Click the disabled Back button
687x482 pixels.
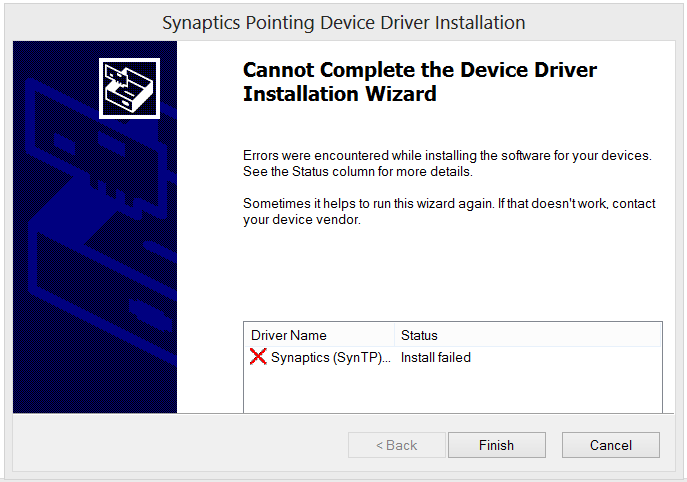point(397,445)
